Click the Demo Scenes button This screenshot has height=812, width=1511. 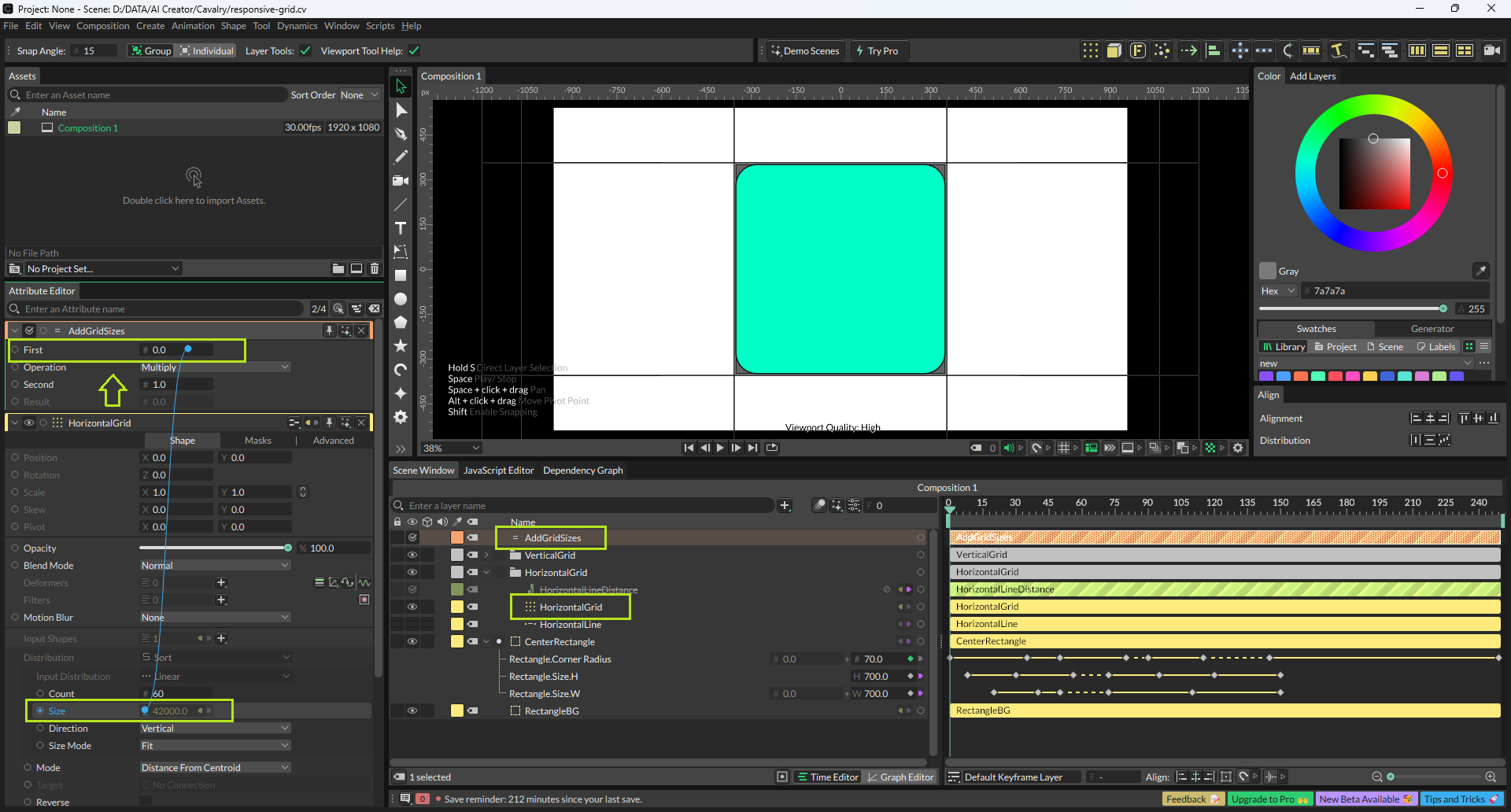click(804, 51)
